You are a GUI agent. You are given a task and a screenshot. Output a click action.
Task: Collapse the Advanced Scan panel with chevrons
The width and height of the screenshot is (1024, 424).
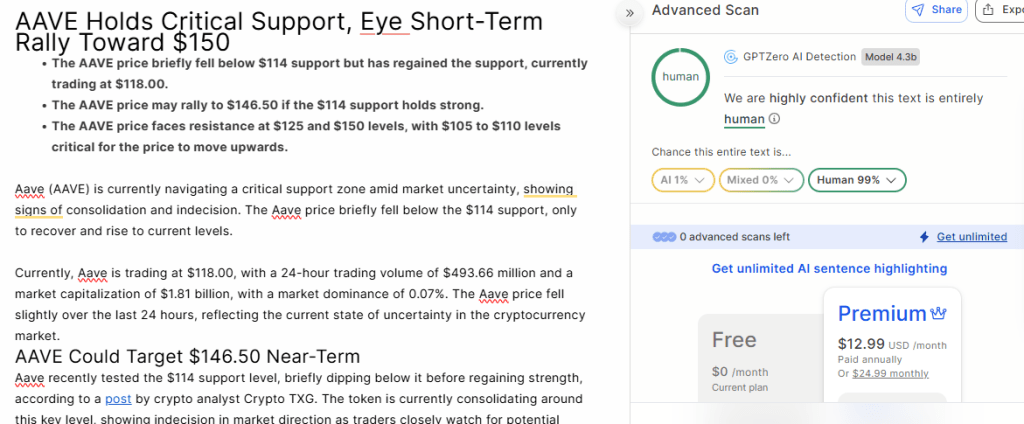630,12
